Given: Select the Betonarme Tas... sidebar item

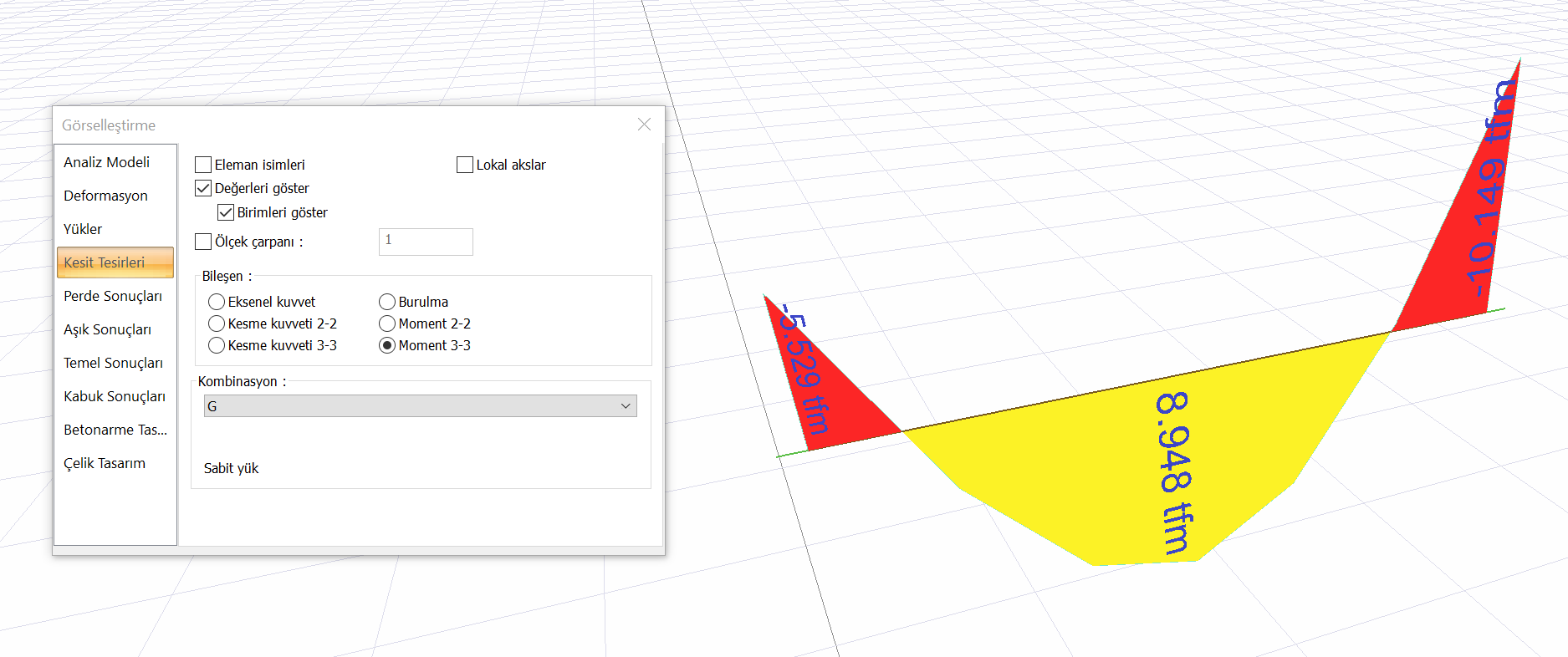Looking at the screenshot, I should (x=115, y=430).
